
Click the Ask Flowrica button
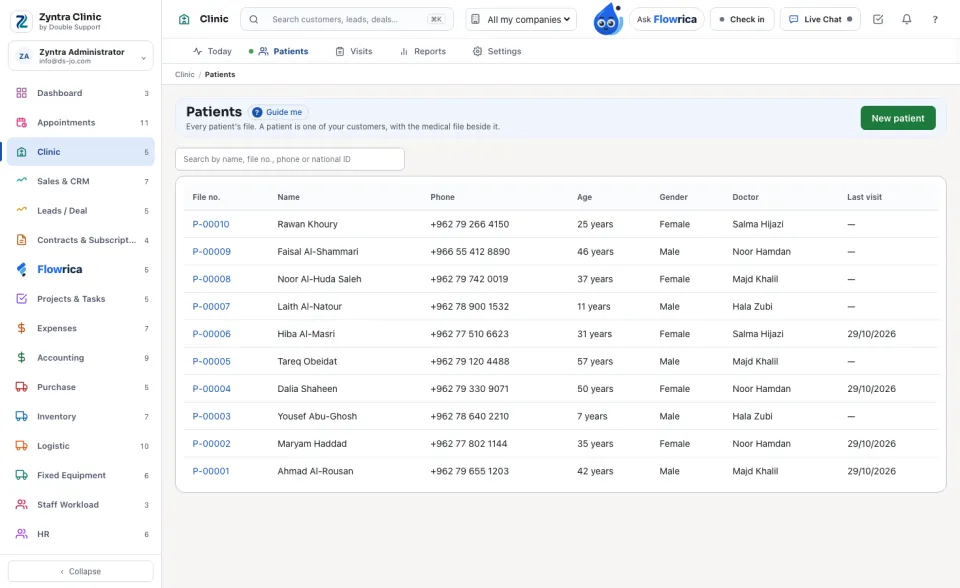point(667,20)
